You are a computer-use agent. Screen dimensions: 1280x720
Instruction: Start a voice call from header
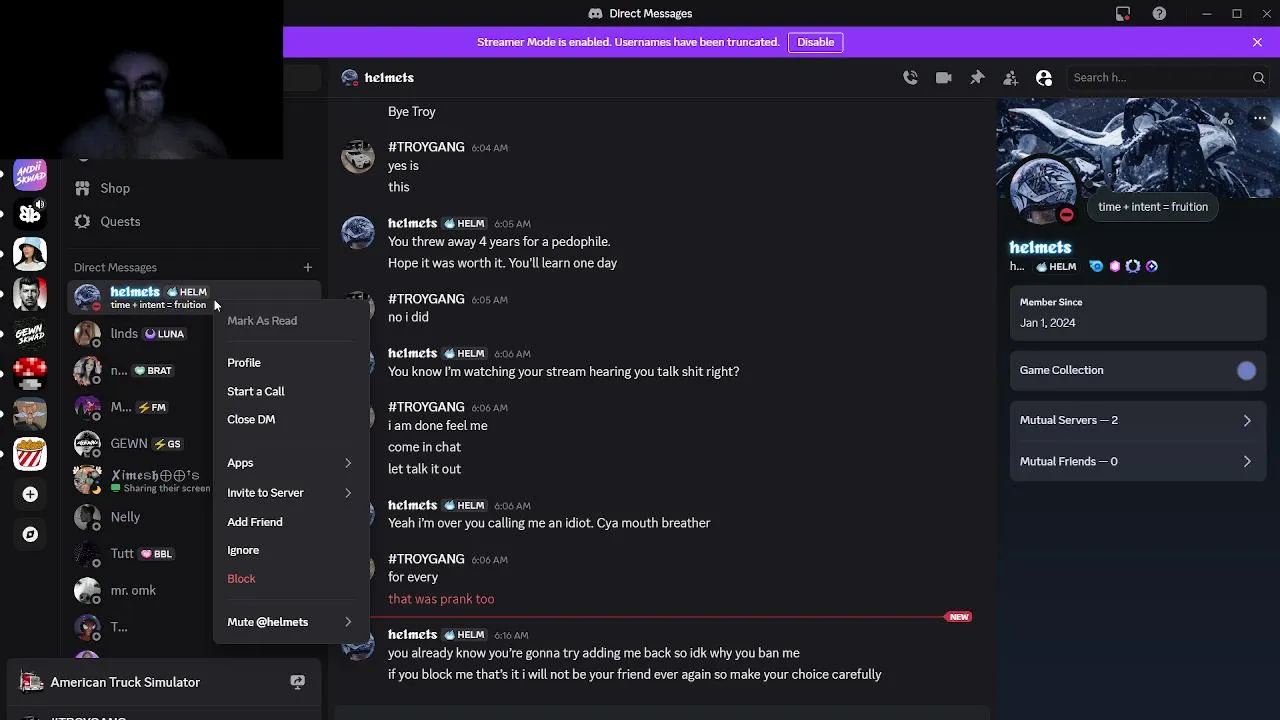coord(910,78)
